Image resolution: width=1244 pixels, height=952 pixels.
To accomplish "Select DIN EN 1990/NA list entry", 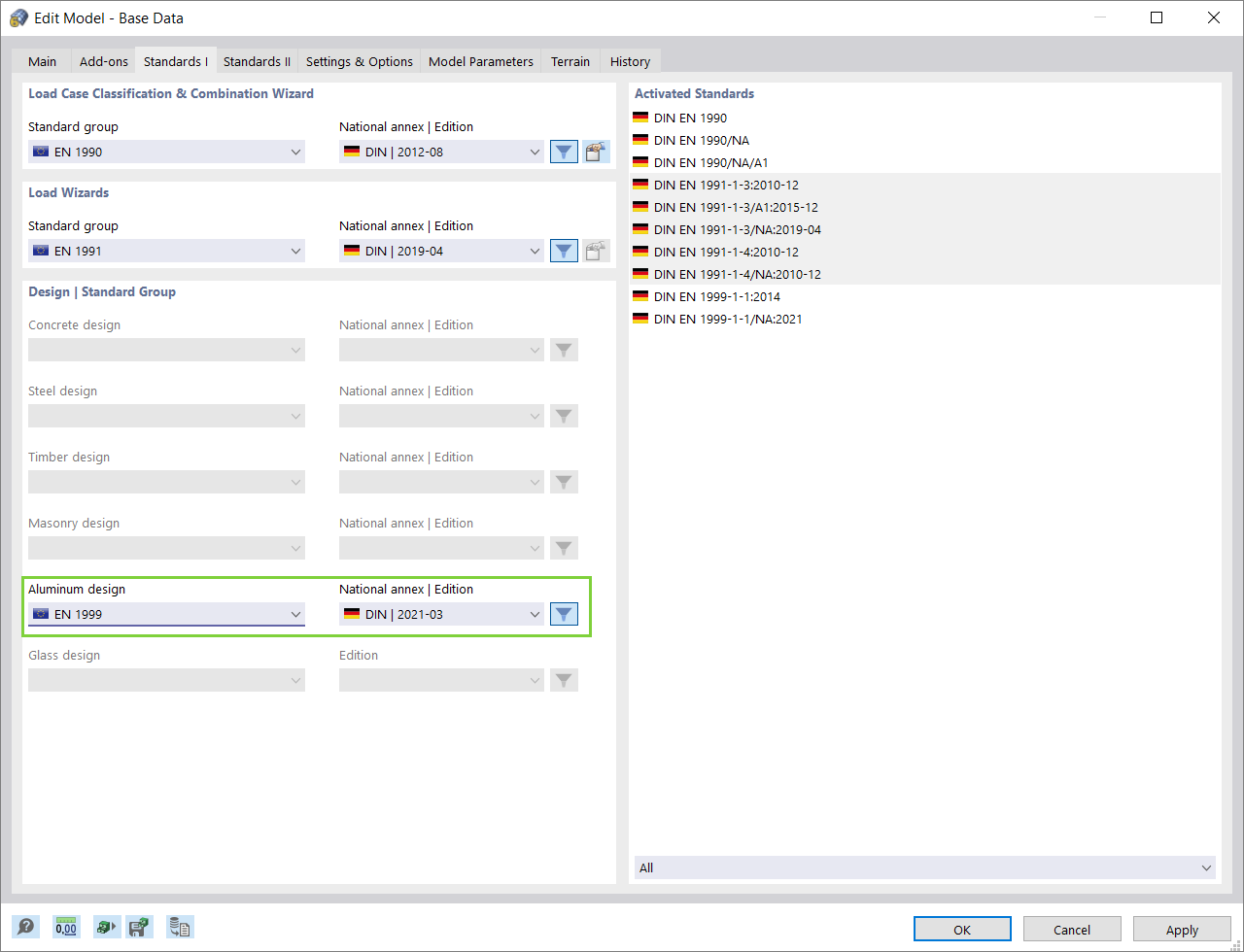I will pos(925,140).
